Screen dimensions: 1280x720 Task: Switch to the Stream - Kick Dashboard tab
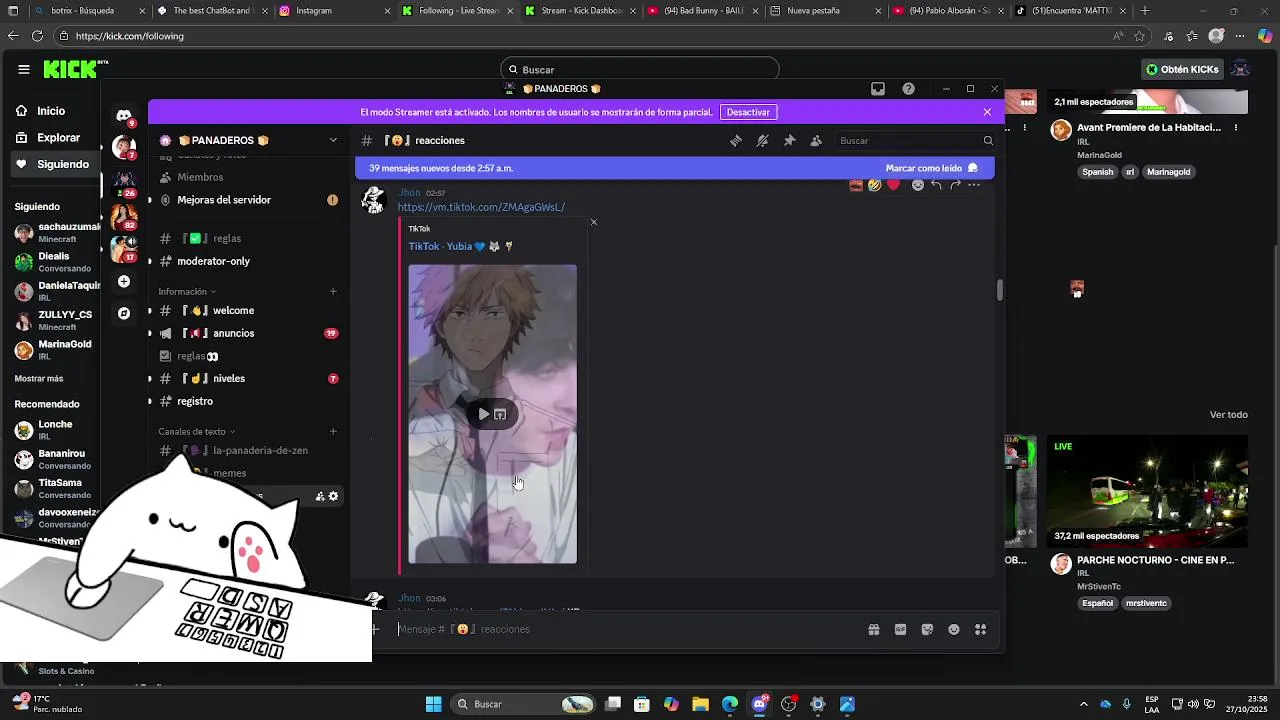[580, 11]
